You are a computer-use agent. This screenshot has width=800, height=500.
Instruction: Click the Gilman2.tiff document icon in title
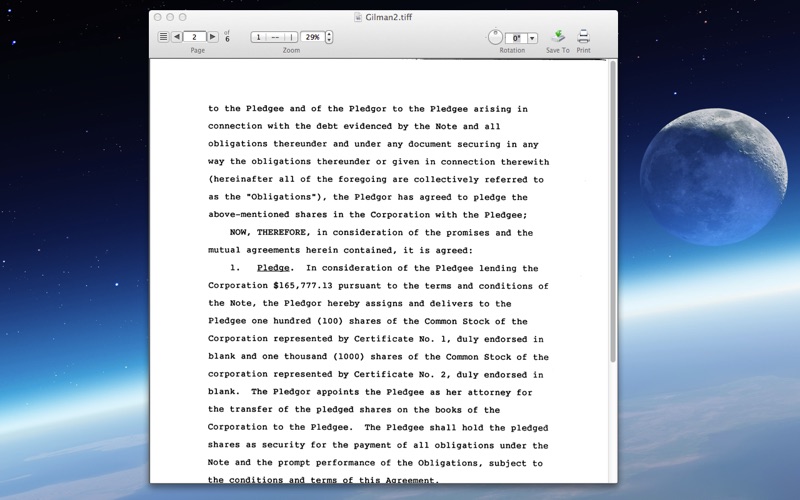[x=358, y=17]
